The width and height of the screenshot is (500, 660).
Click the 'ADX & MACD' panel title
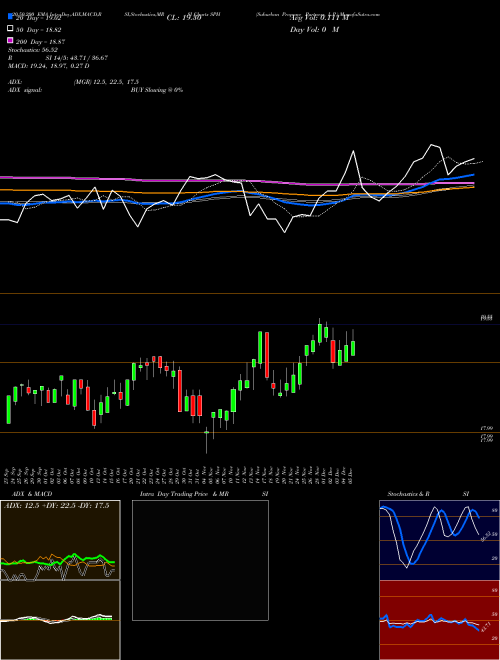(32, 494)
